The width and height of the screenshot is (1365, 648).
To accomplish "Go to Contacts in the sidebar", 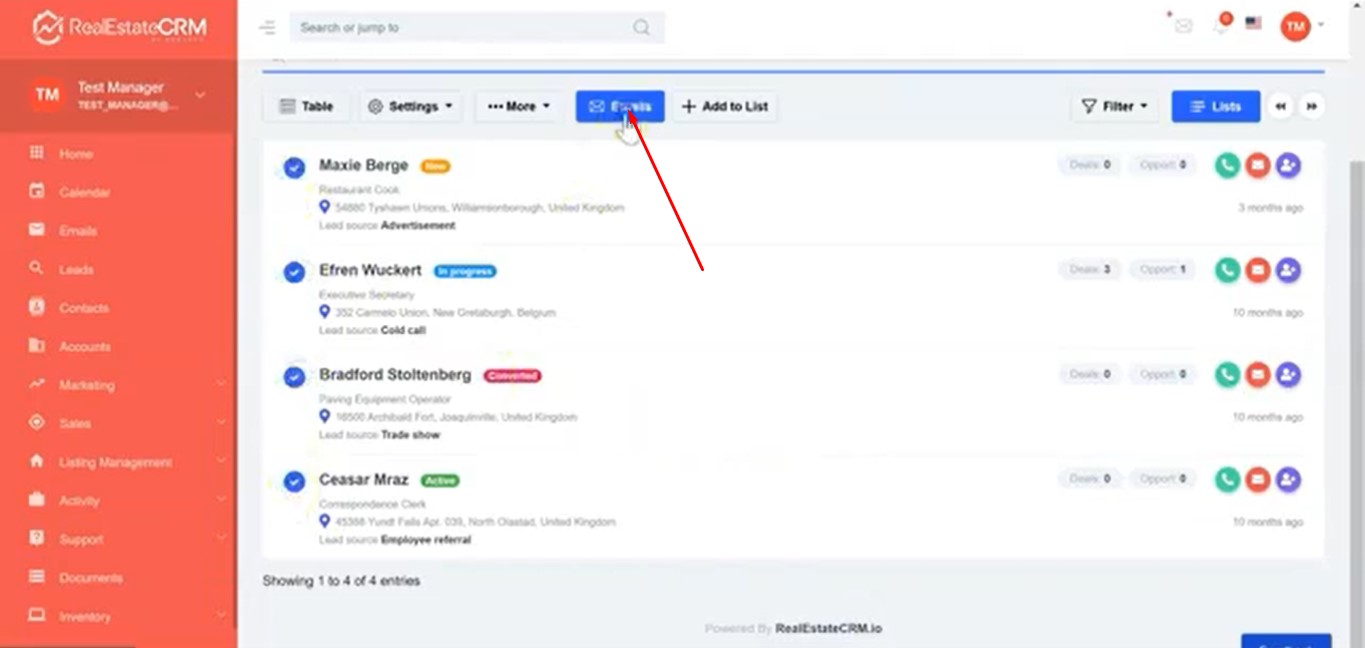I will point(84,308).
